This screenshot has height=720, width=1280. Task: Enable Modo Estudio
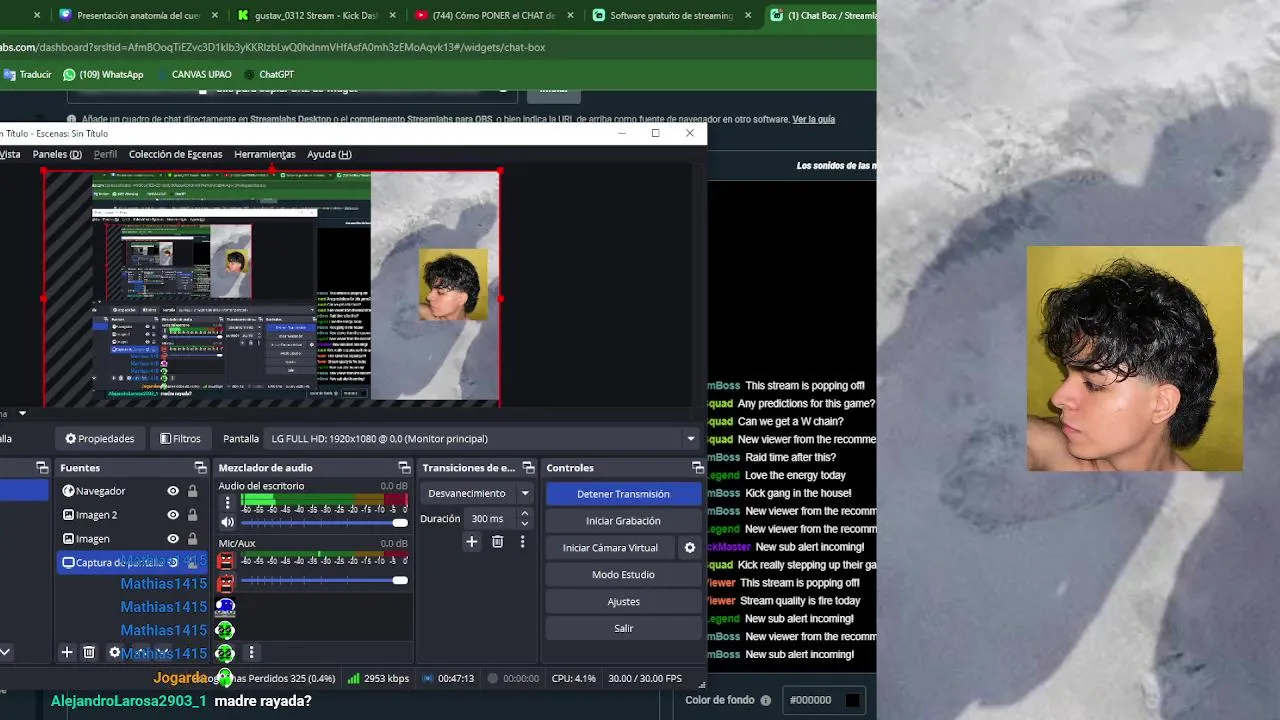point(623,575)
